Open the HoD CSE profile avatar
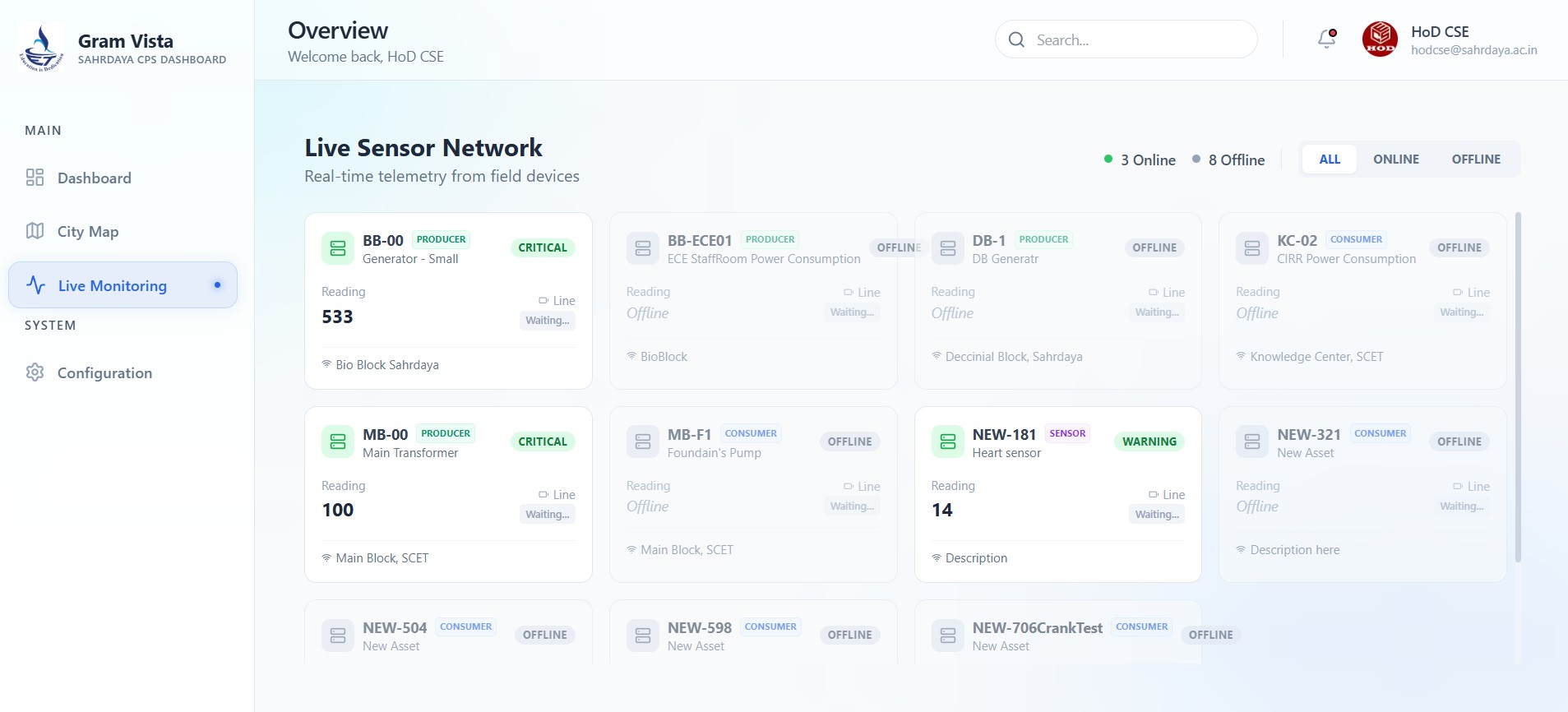1568x712 pixels. 1380,39
